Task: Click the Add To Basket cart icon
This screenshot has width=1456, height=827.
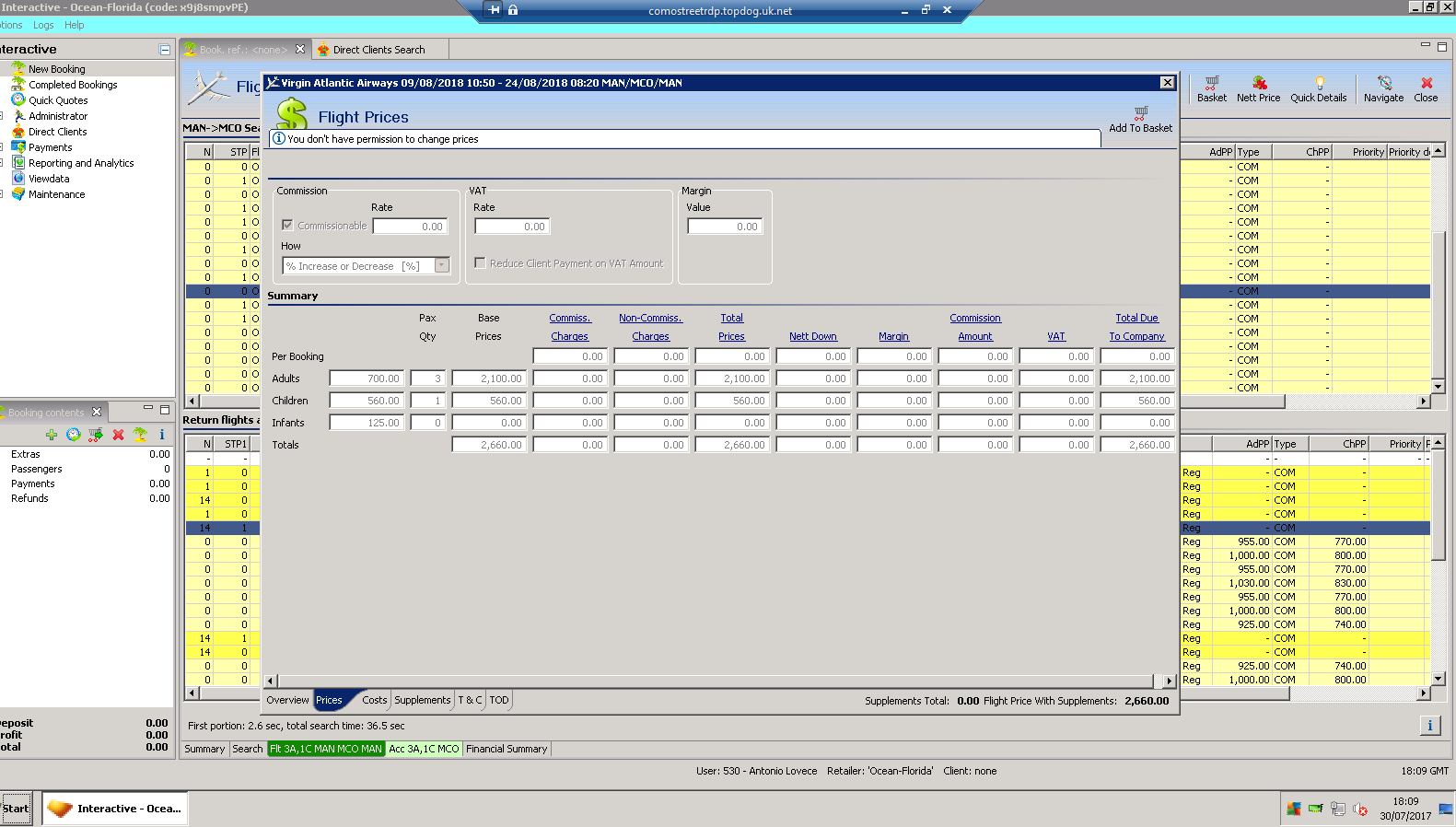Action: (1140, 113)
